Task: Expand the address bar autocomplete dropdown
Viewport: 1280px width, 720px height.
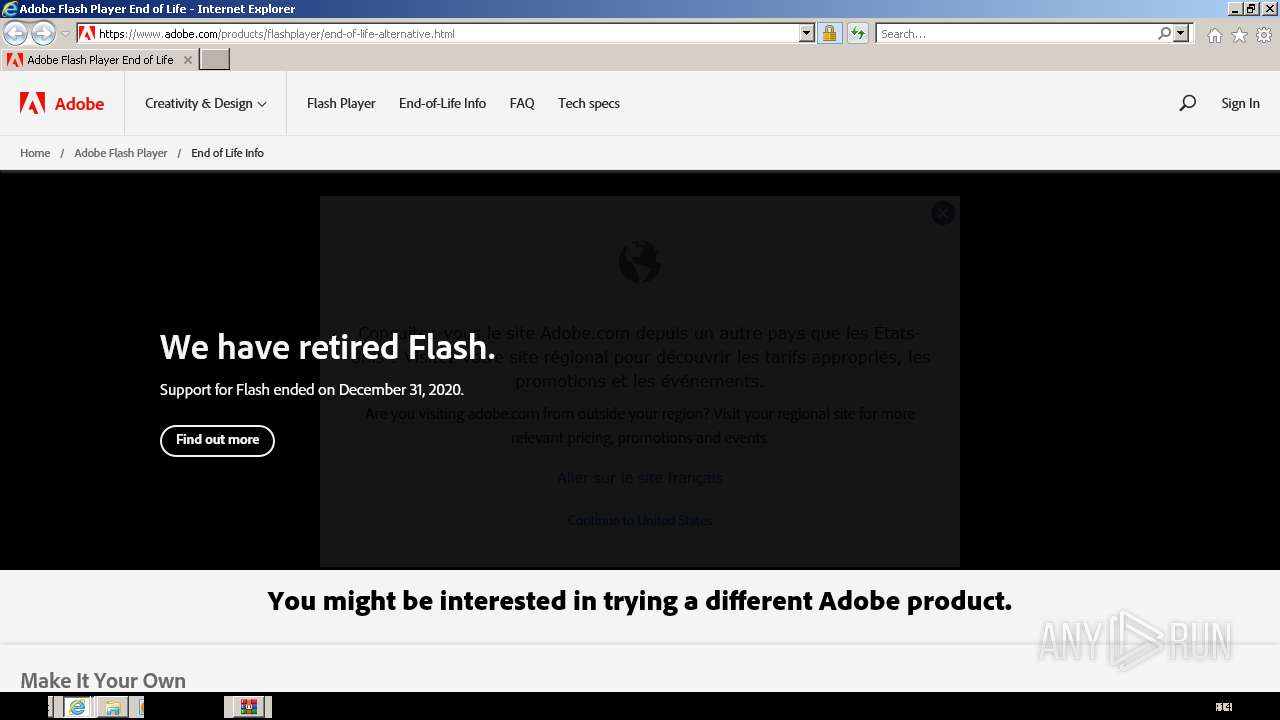Action: tap(807, 33)
